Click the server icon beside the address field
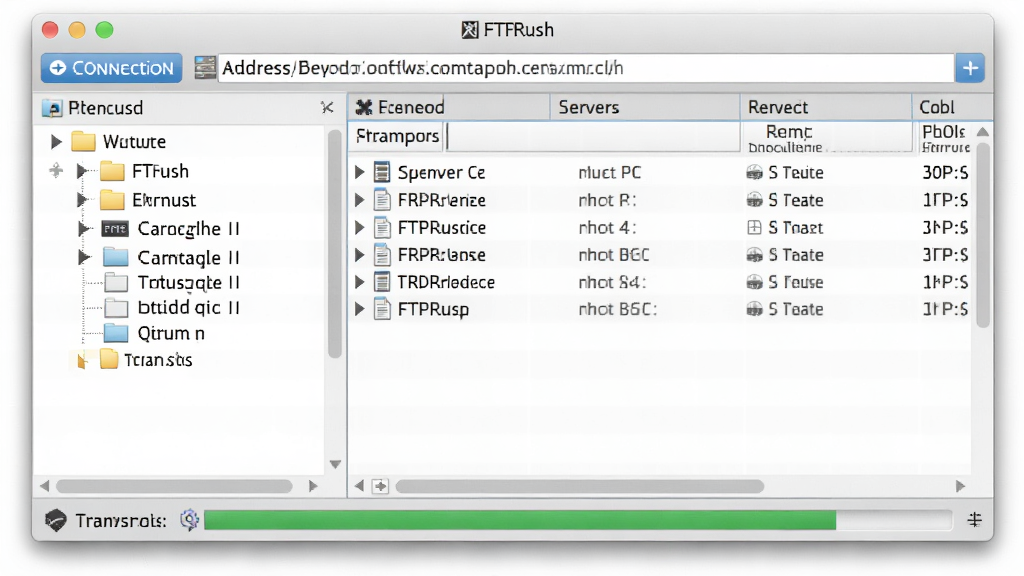This screenshot has height=576, width=1024. [205, 68]
